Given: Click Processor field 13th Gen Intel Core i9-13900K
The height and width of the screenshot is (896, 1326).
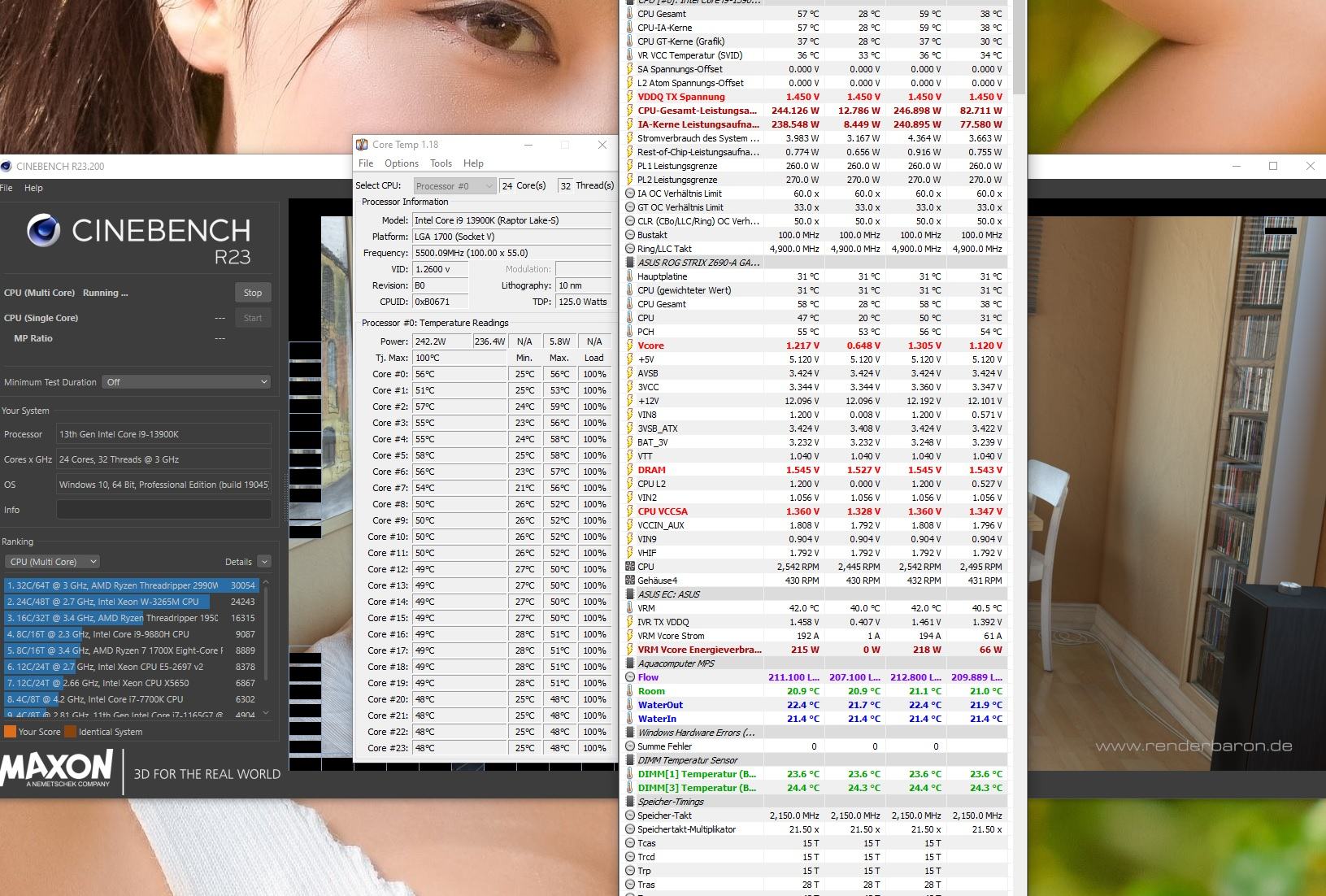Looking at the screenshot, I should tap(163, 434).
